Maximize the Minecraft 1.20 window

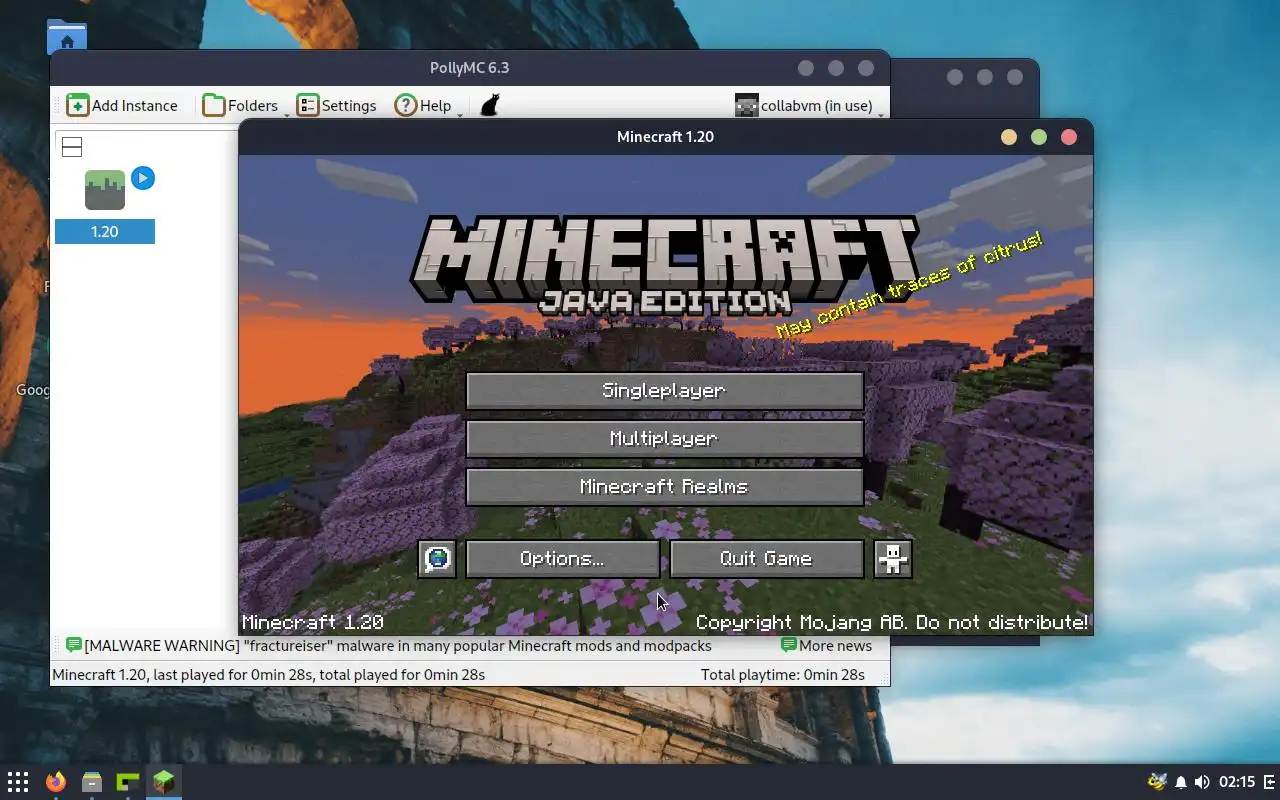point(1039,137)
